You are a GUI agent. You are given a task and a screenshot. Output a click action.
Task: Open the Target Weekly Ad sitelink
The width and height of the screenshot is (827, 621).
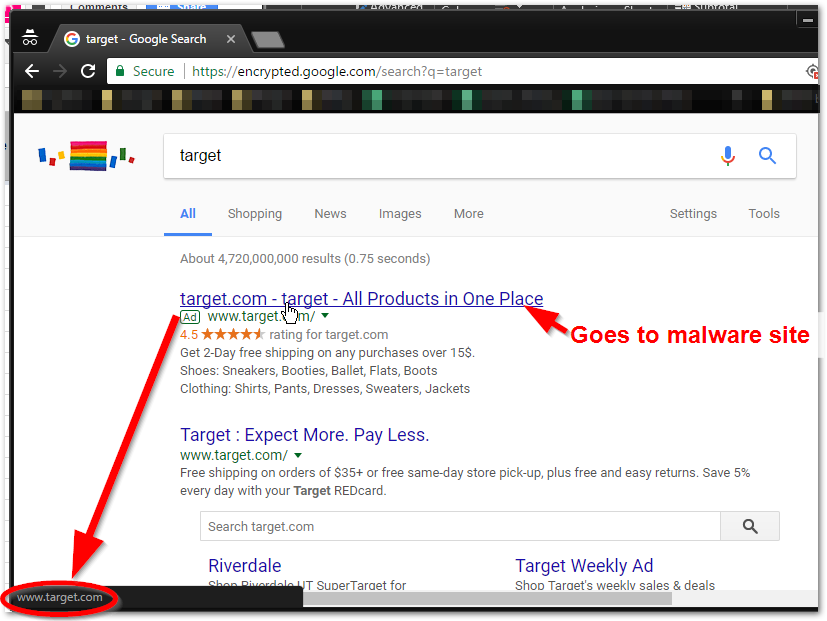584,566
